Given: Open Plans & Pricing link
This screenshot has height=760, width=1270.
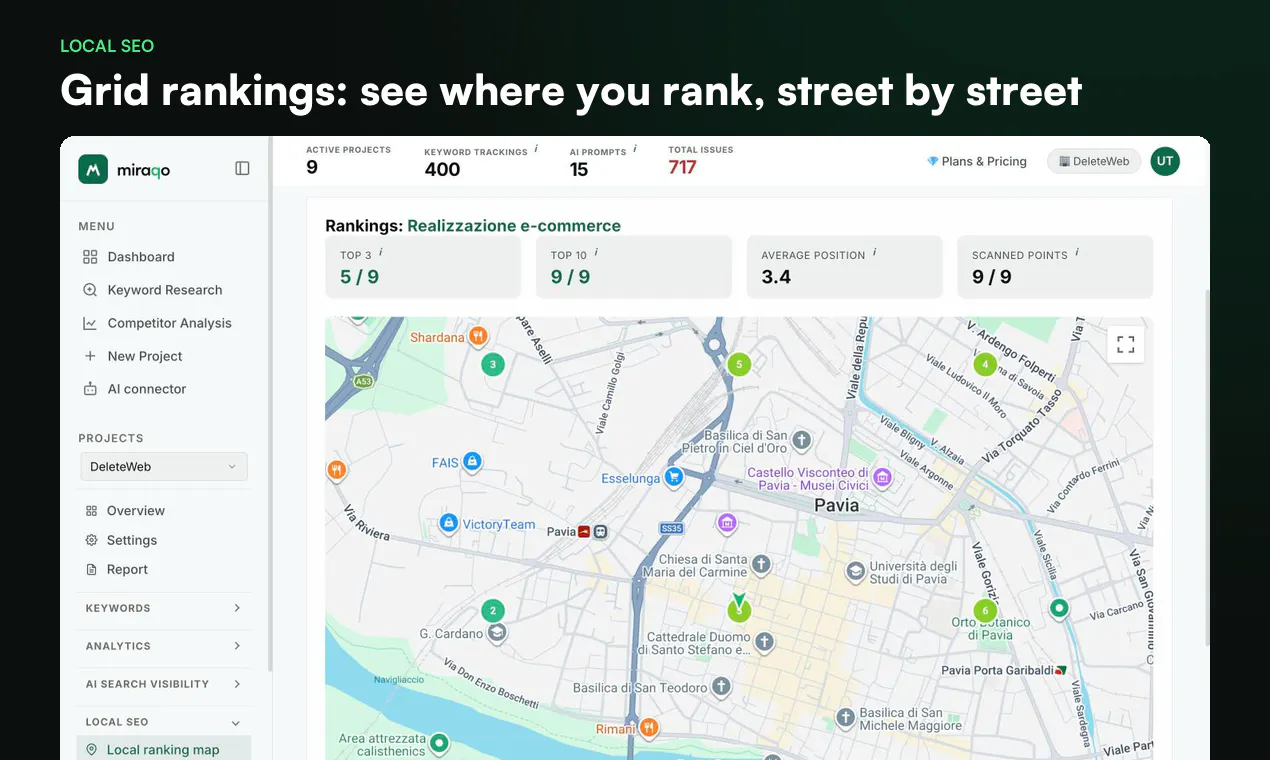Looking at the screenshot, I should pos(977,161).
